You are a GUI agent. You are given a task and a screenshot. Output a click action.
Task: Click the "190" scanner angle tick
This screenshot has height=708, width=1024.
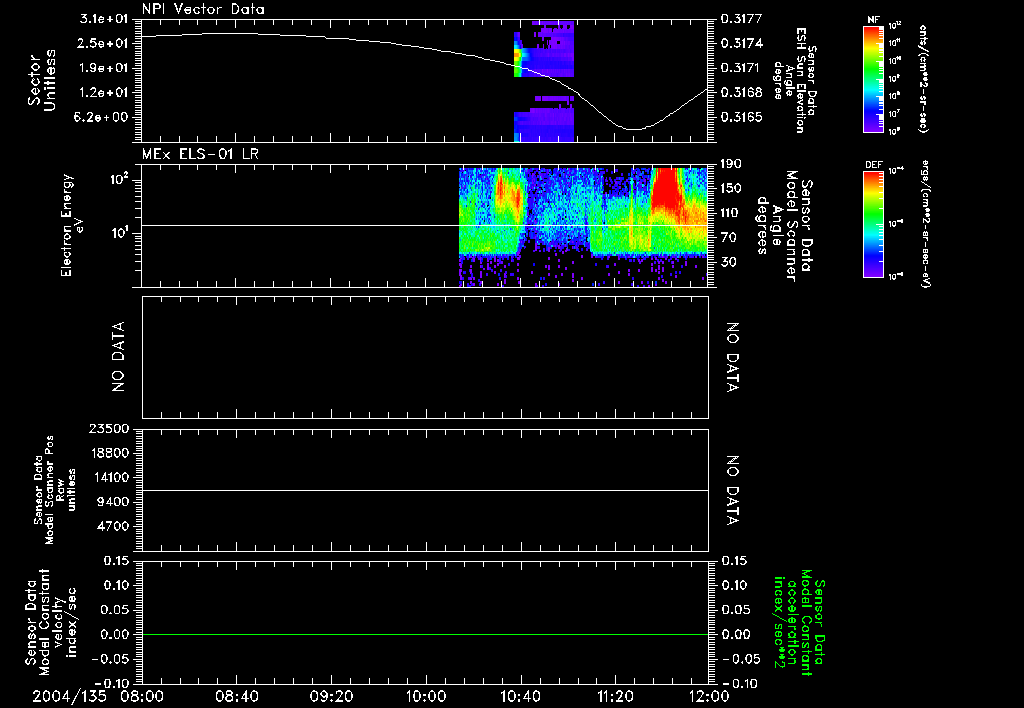pyautogui.click(x=731, y=164)
